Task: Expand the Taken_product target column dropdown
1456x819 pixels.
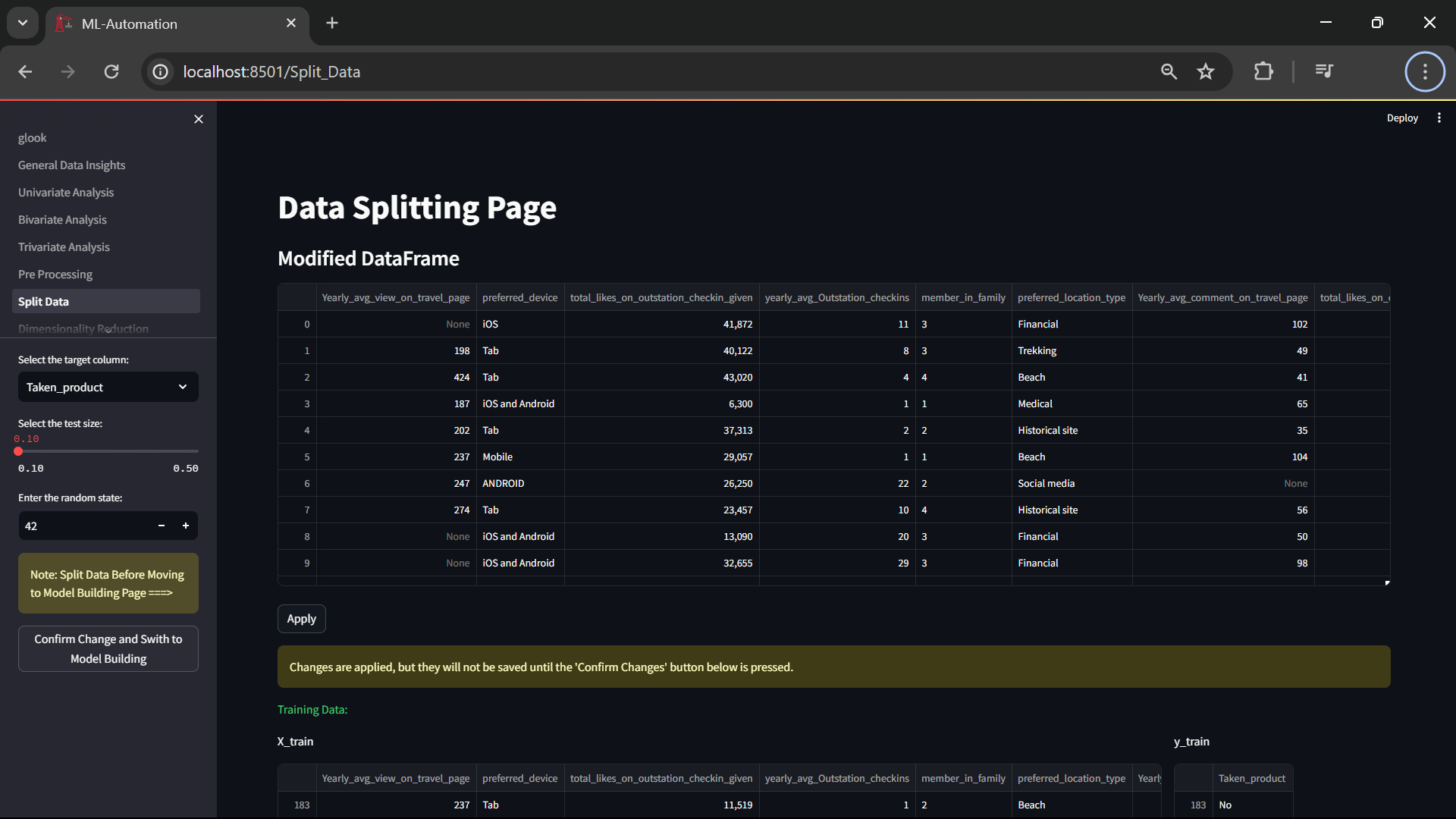Action: tap(108, 387)
